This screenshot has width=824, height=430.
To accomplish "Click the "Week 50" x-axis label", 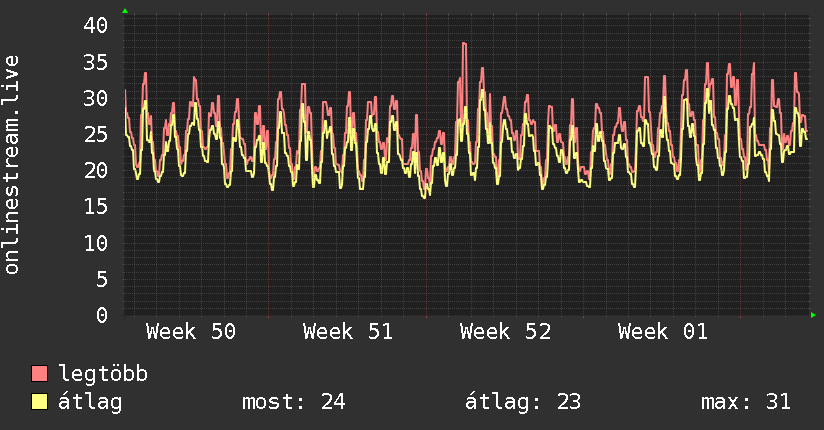I will click(191, 332).
